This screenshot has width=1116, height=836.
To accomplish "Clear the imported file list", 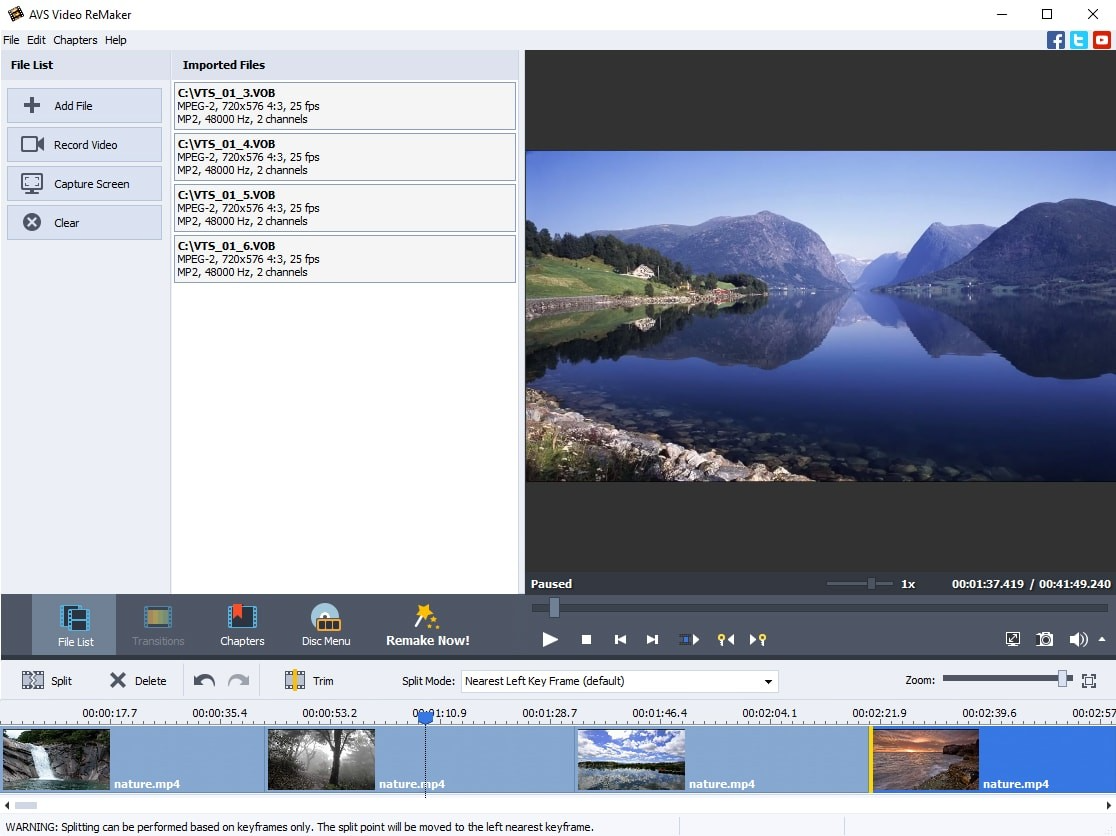I will point(84,222).
